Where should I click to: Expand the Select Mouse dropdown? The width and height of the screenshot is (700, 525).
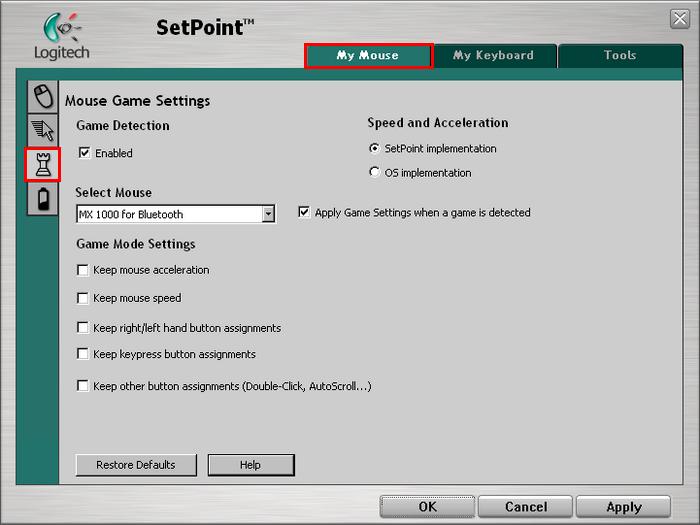pyautogui.click(x=268, y=214)
